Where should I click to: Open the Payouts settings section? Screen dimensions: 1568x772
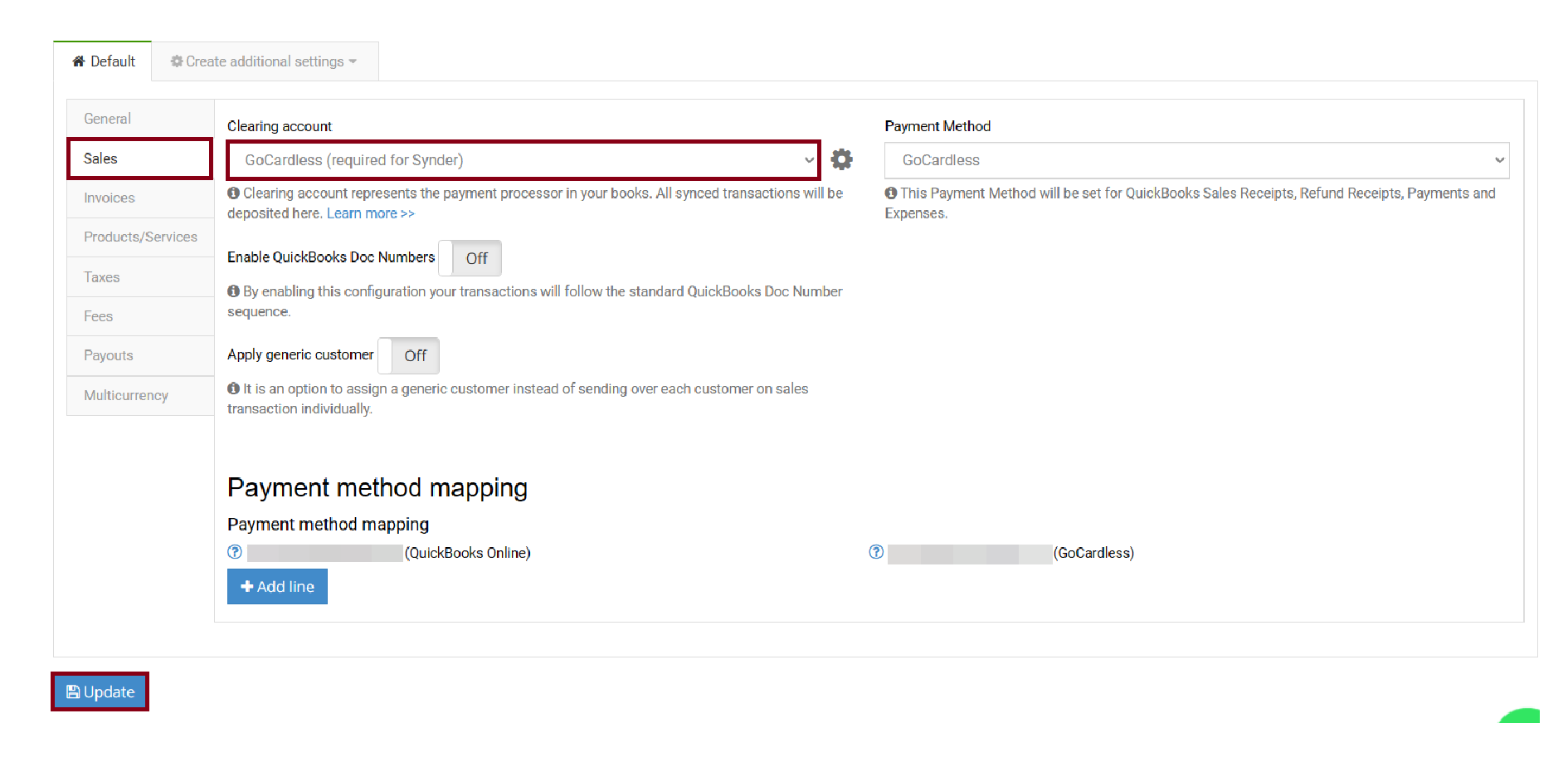tap(140, 355)
